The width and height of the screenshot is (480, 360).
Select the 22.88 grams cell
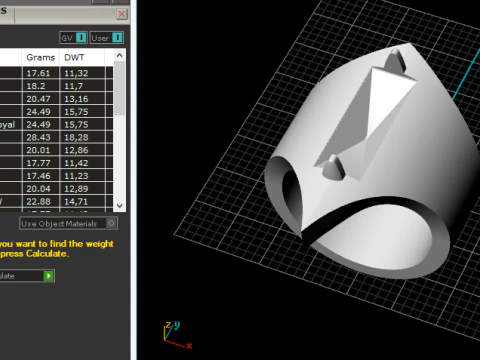[x=41, y=201]
